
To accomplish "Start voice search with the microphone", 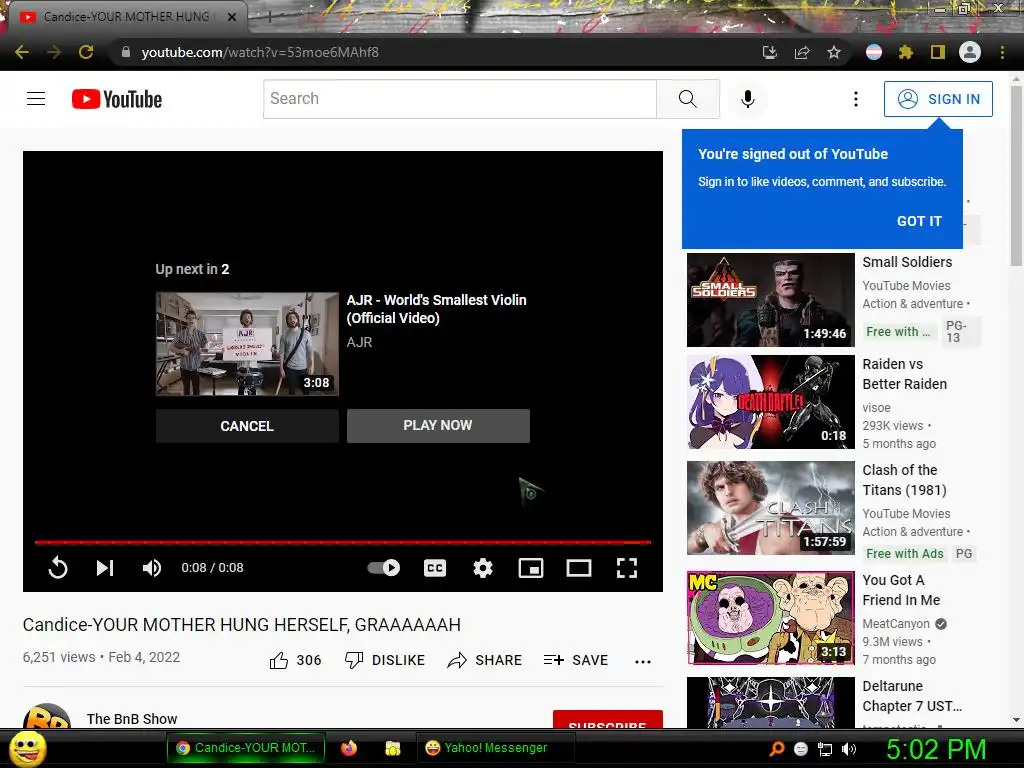I will coord(748,99).
